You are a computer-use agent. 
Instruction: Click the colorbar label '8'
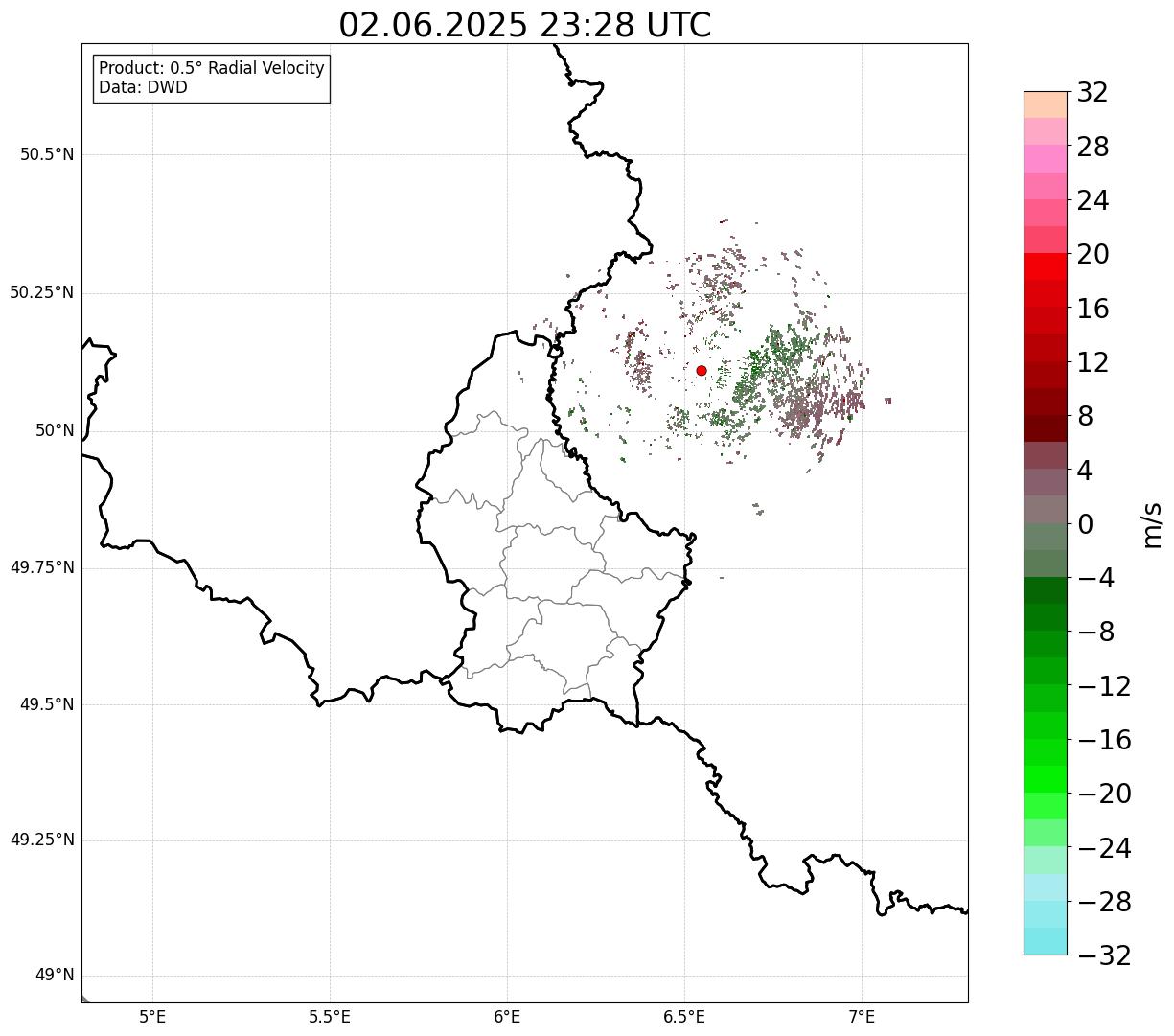click(1085, 417)
